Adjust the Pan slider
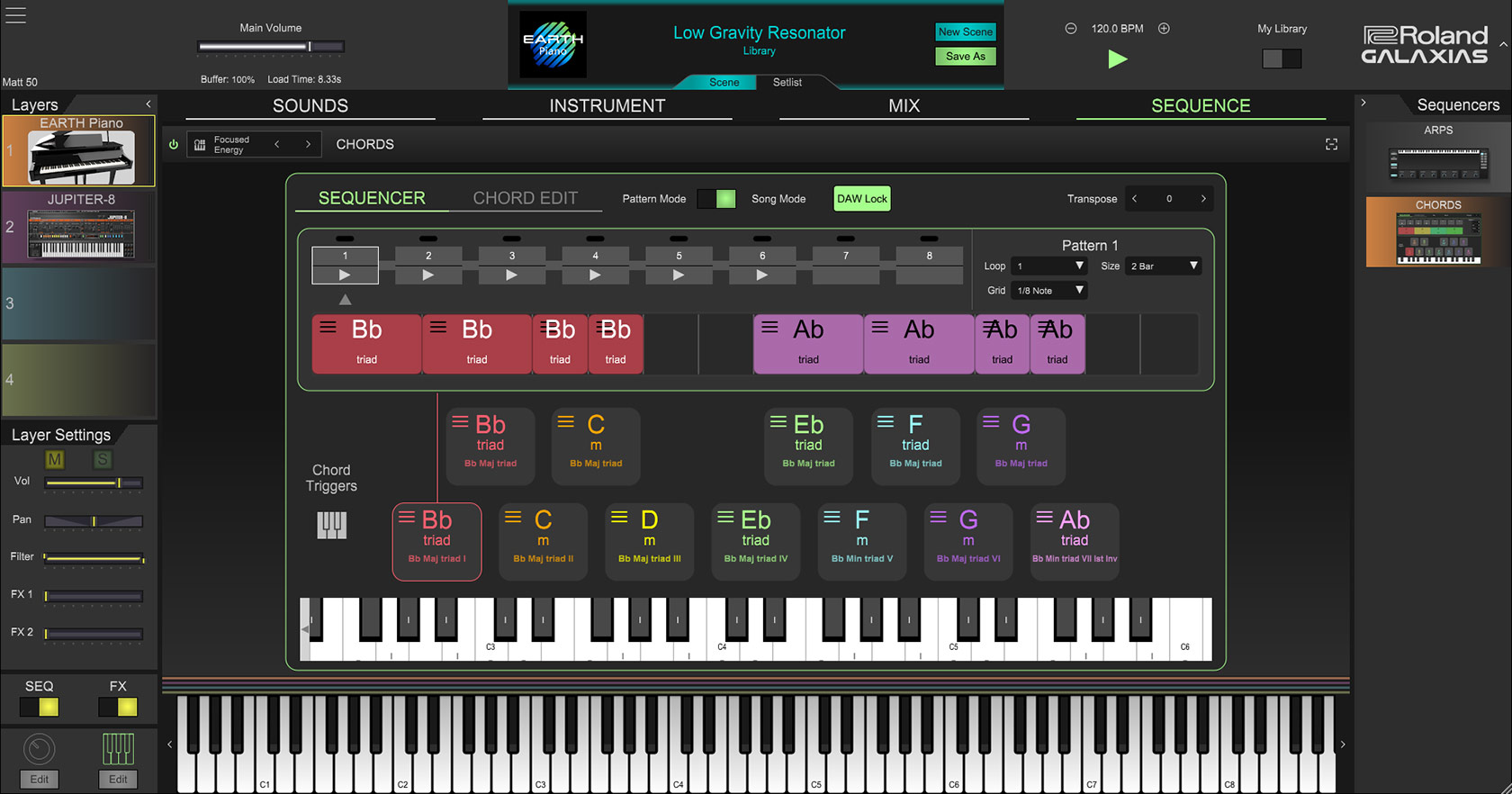The image size is (1512, 794). pos(94,521)
